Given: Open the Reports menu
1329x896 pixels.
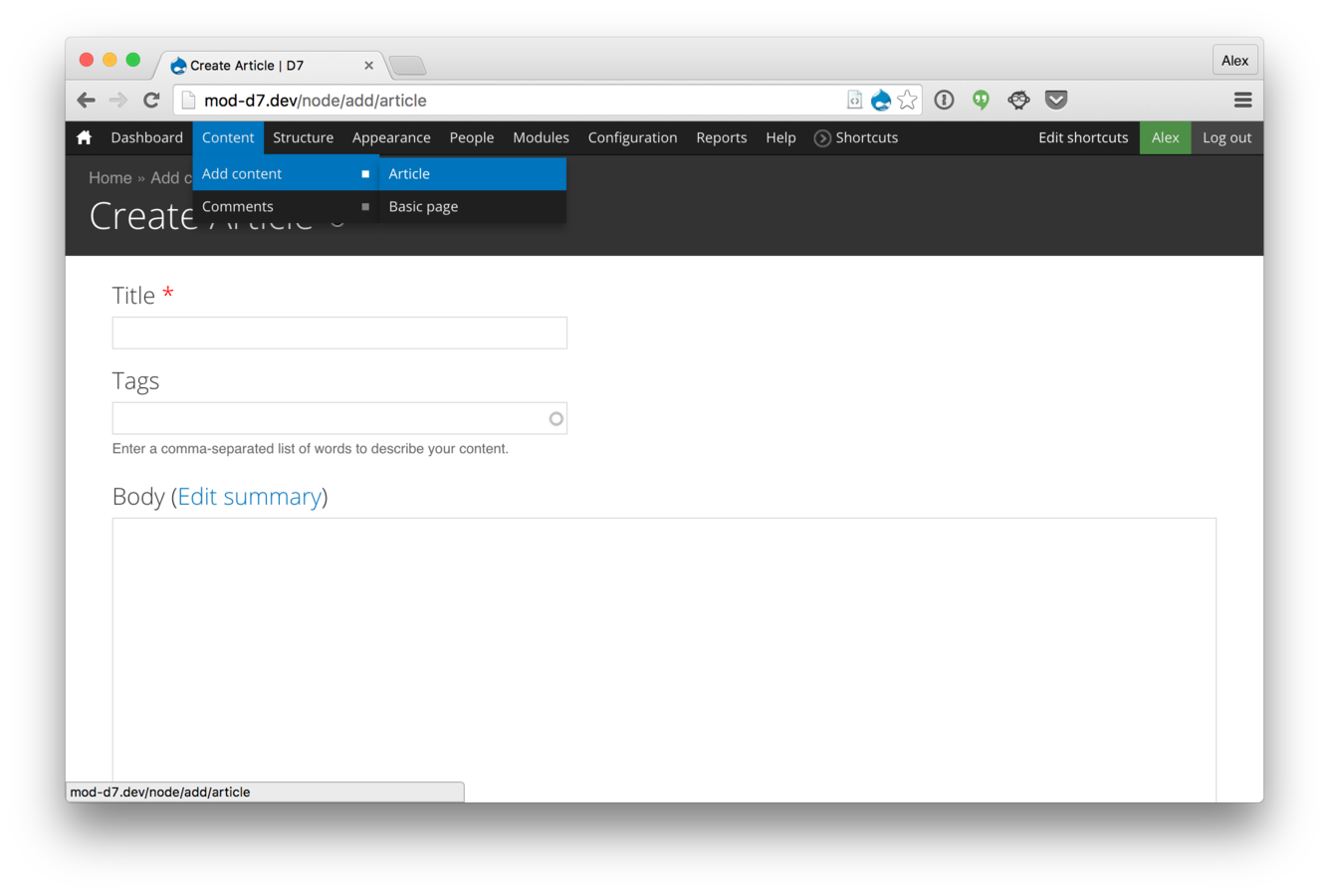Looking at the screenshot, I should click(722, 137).
